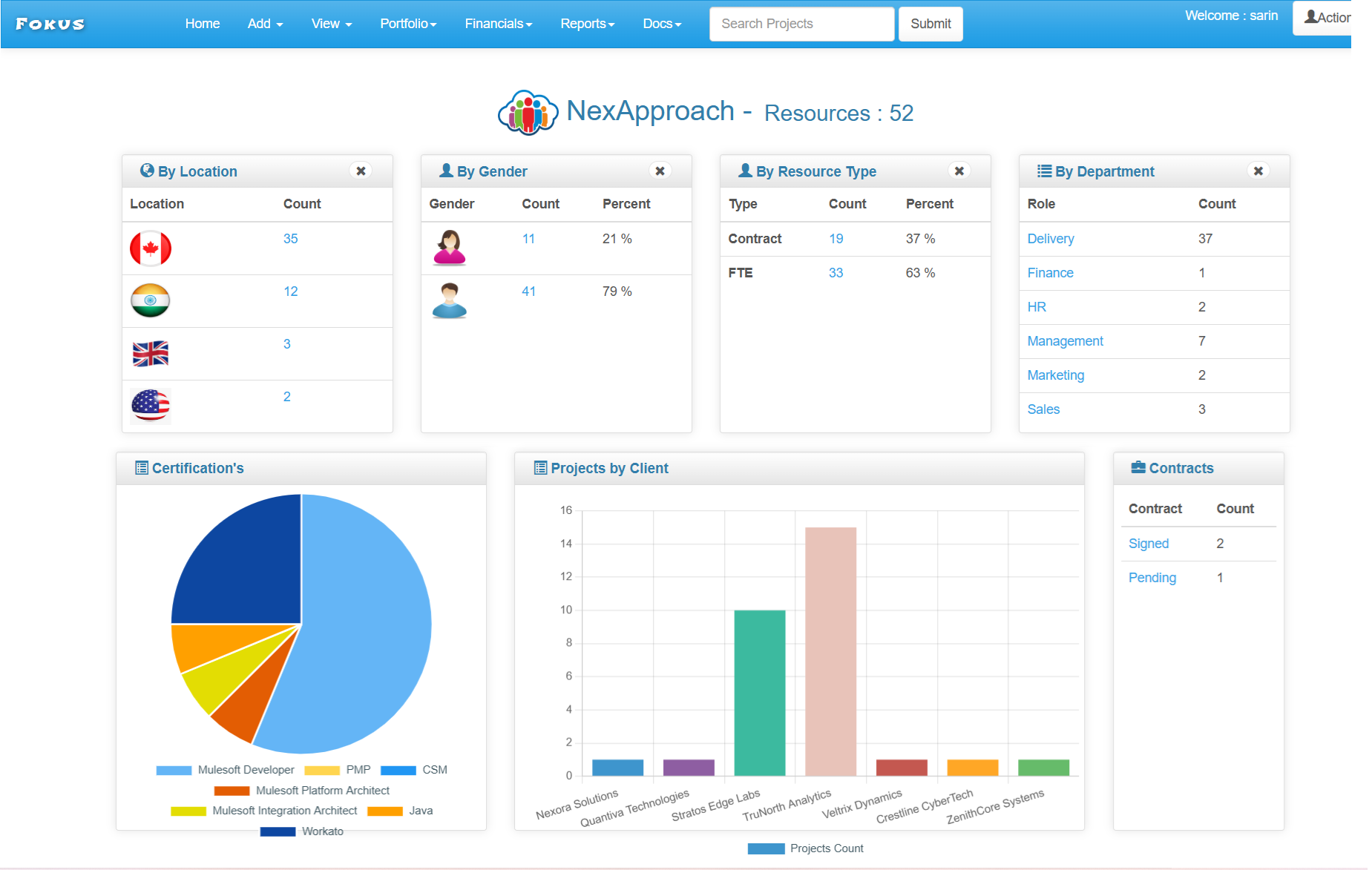Image resolution: width=1372 pixels, height=870 pixels.
Task: Click the USA flag icon
Action: (151, 406)
